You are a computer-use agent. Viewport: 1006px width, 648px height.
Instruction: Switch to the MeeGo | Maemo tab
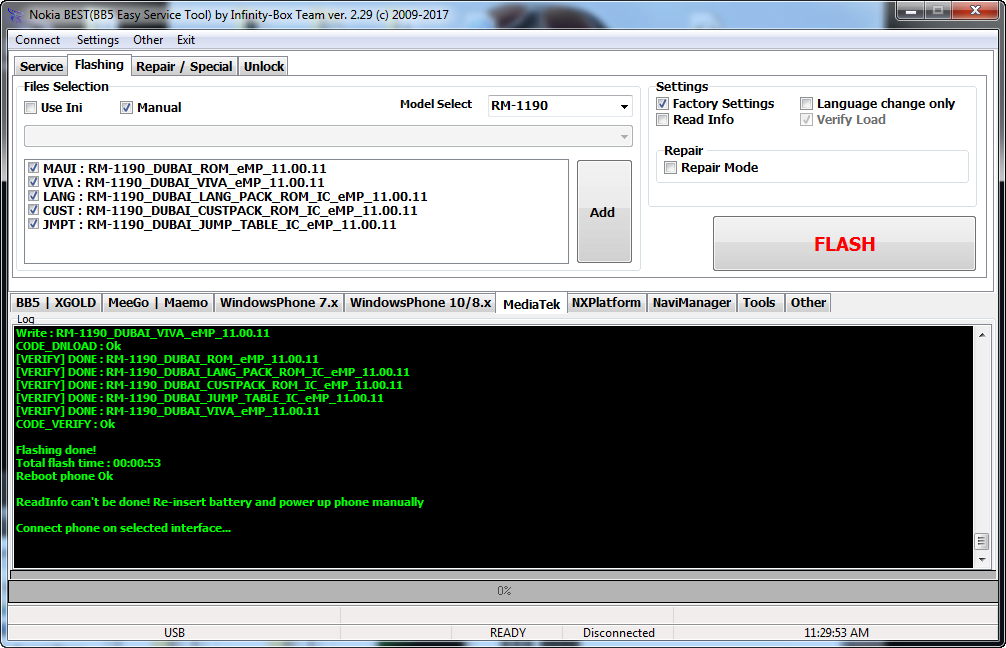point(158,303)
